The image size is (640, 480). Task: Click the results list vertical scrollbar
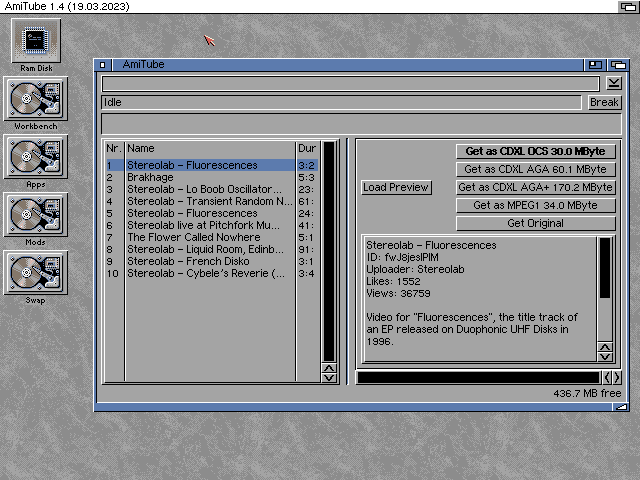click(x=329, y=251)
